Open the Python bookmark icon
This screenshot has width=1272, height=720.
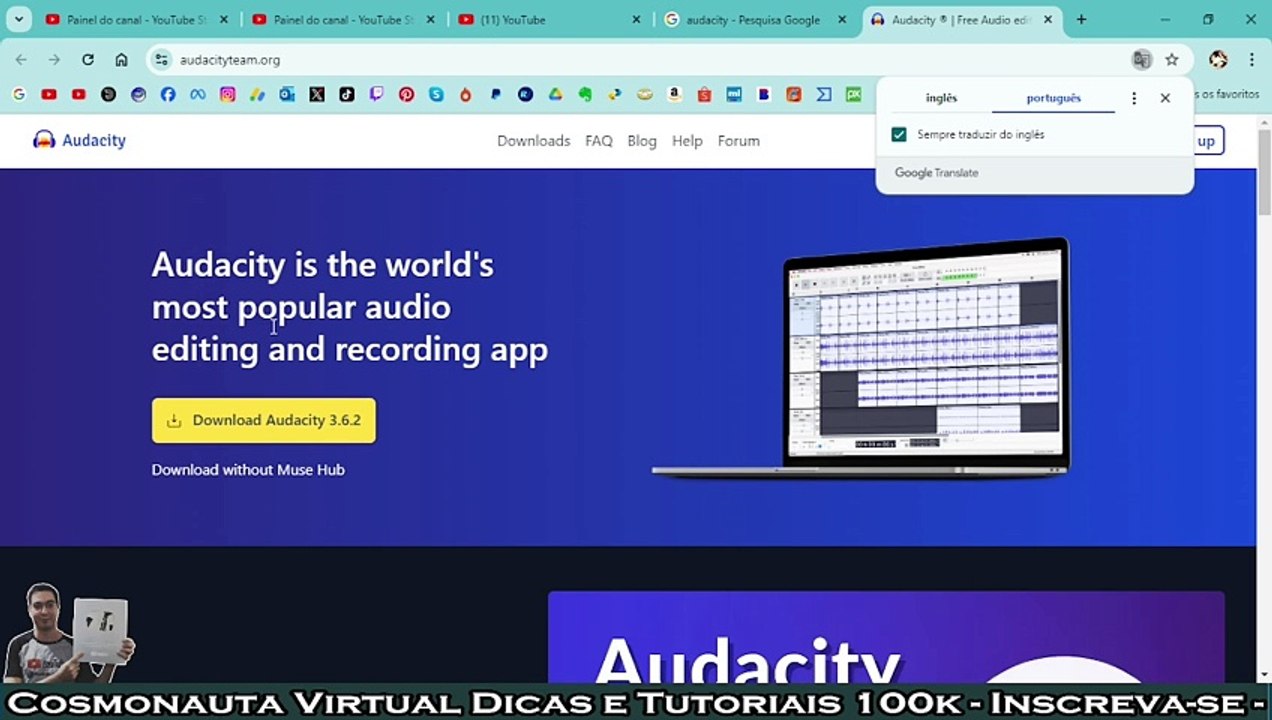point(615,94)
